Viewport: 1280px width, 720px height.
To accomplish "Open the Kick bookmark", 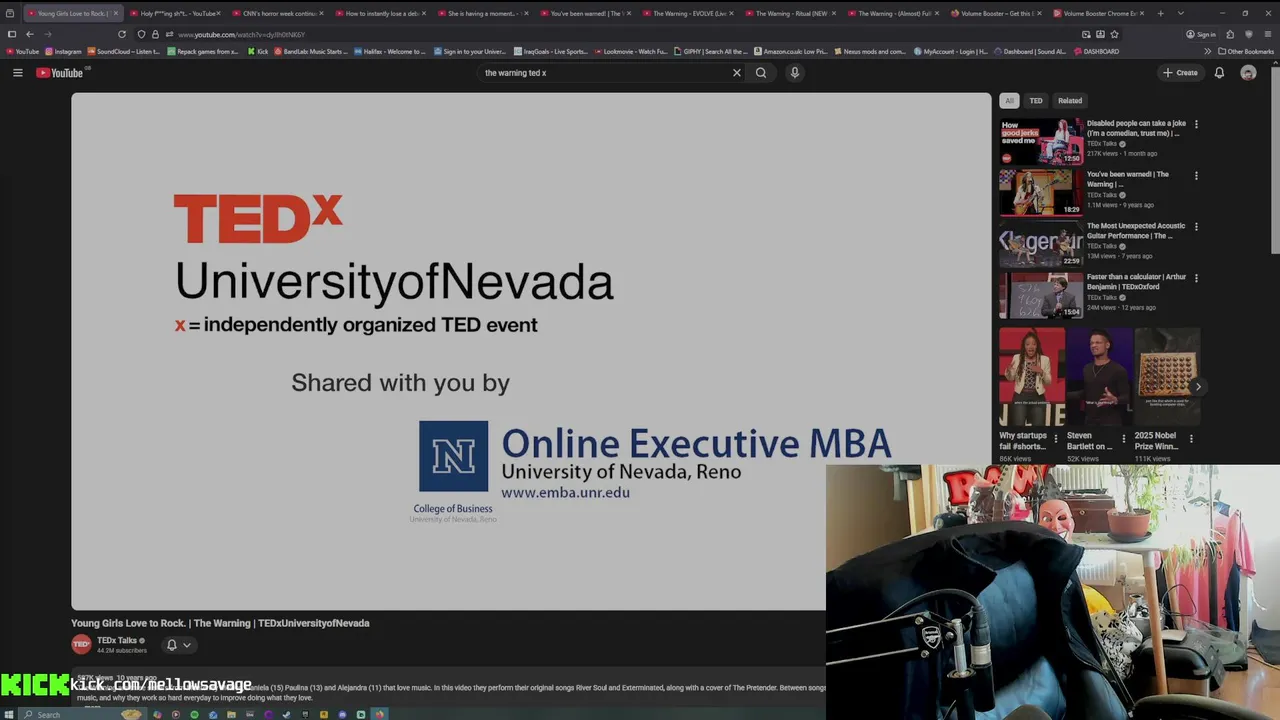I will point(258,51).
